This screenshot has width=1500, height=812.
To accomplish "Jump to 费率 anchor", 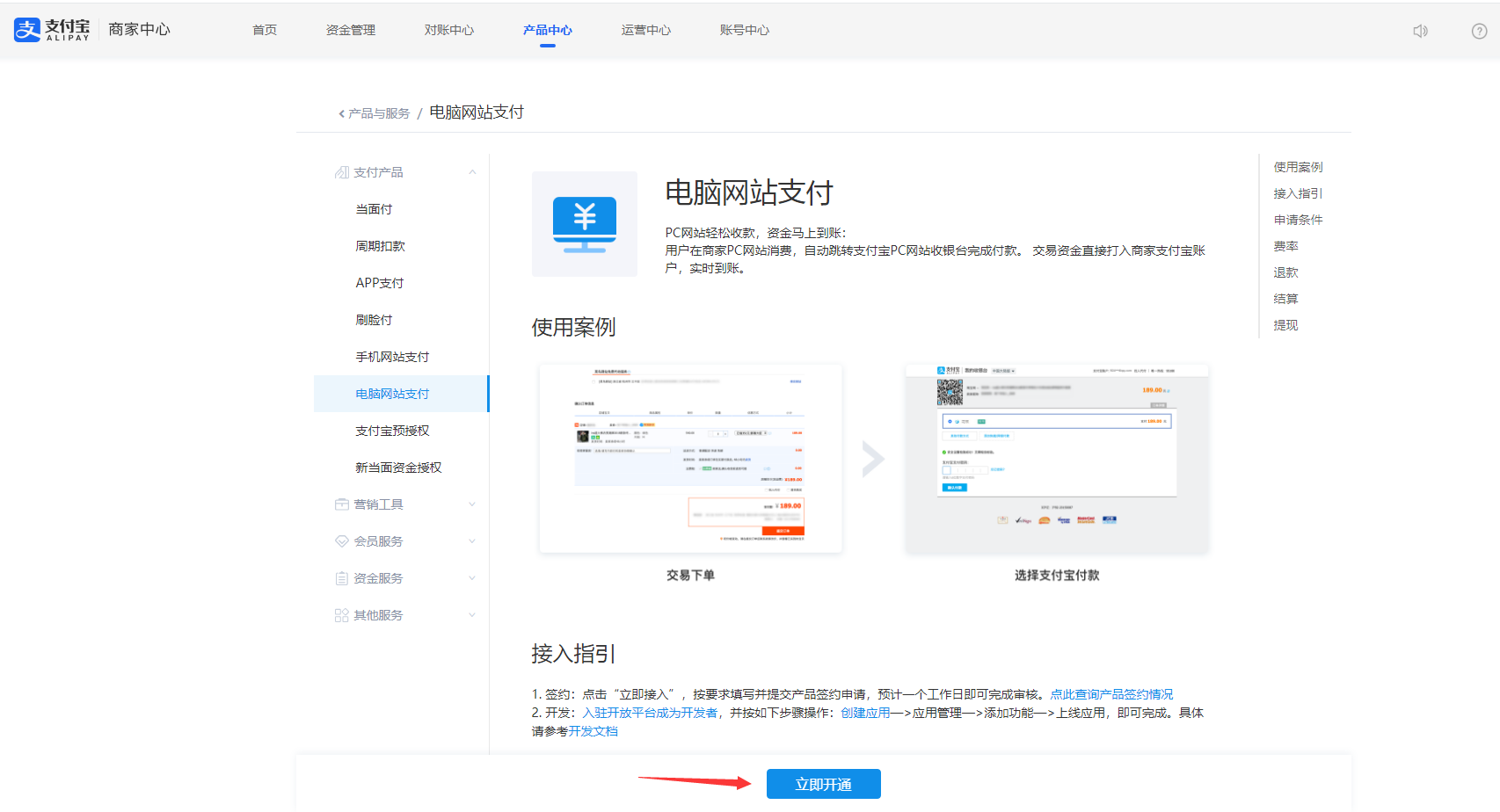I will tap(1285, 246).
